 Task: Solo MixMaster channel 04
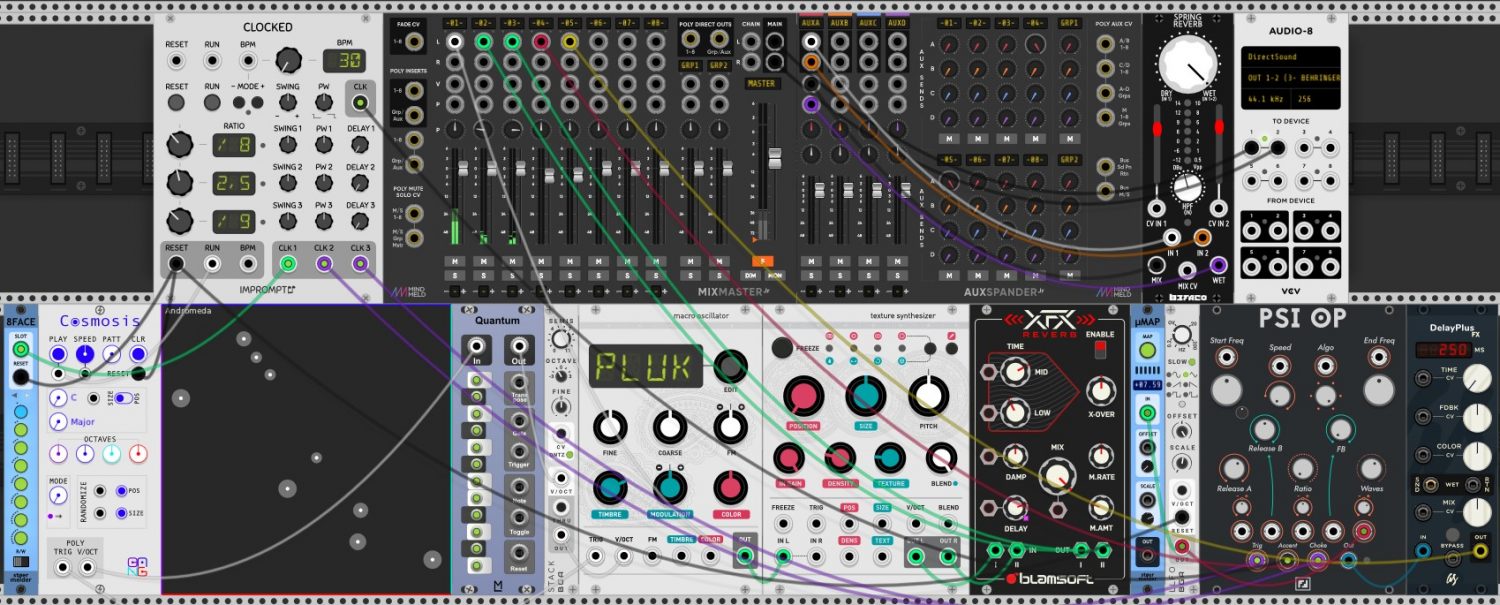541,275
